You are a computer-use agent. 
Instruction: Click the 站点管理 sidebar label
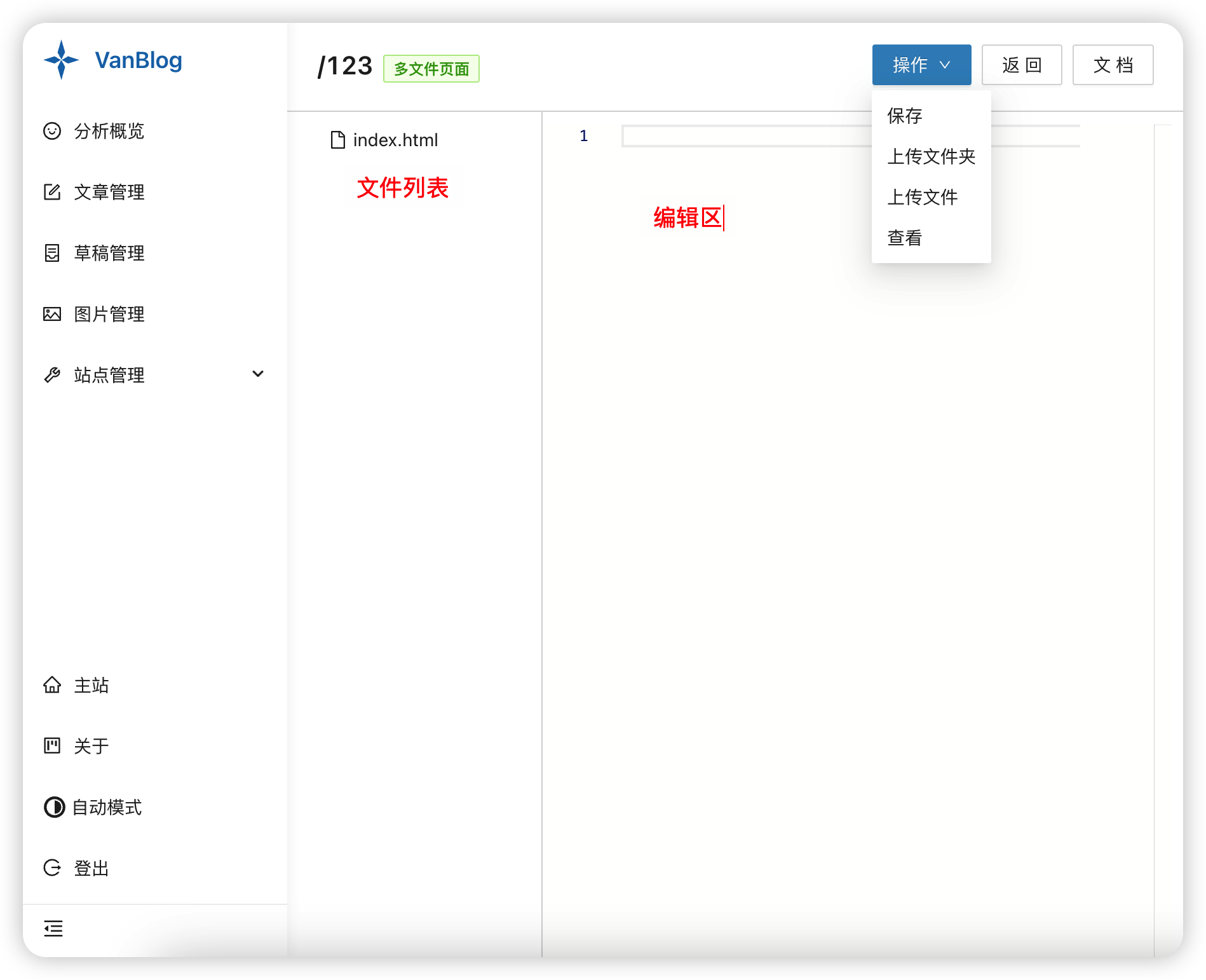pos(109,375)
